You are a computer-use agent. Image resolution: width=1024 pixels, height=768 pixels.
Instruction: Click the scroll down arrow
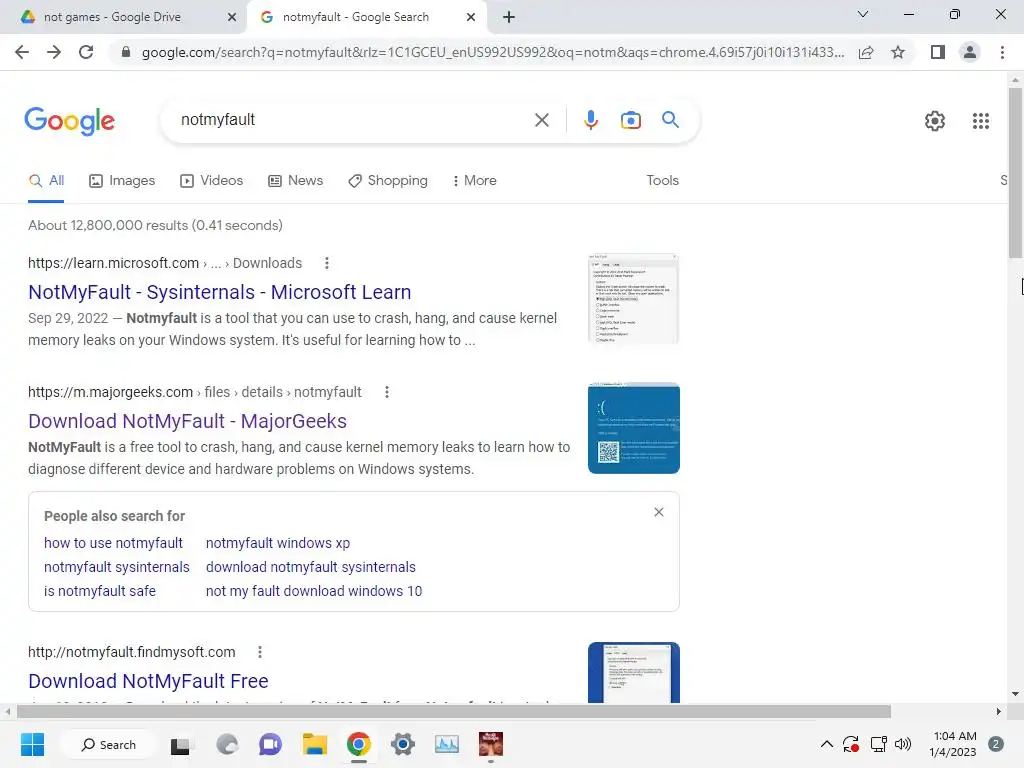(x=1015, y=694)
